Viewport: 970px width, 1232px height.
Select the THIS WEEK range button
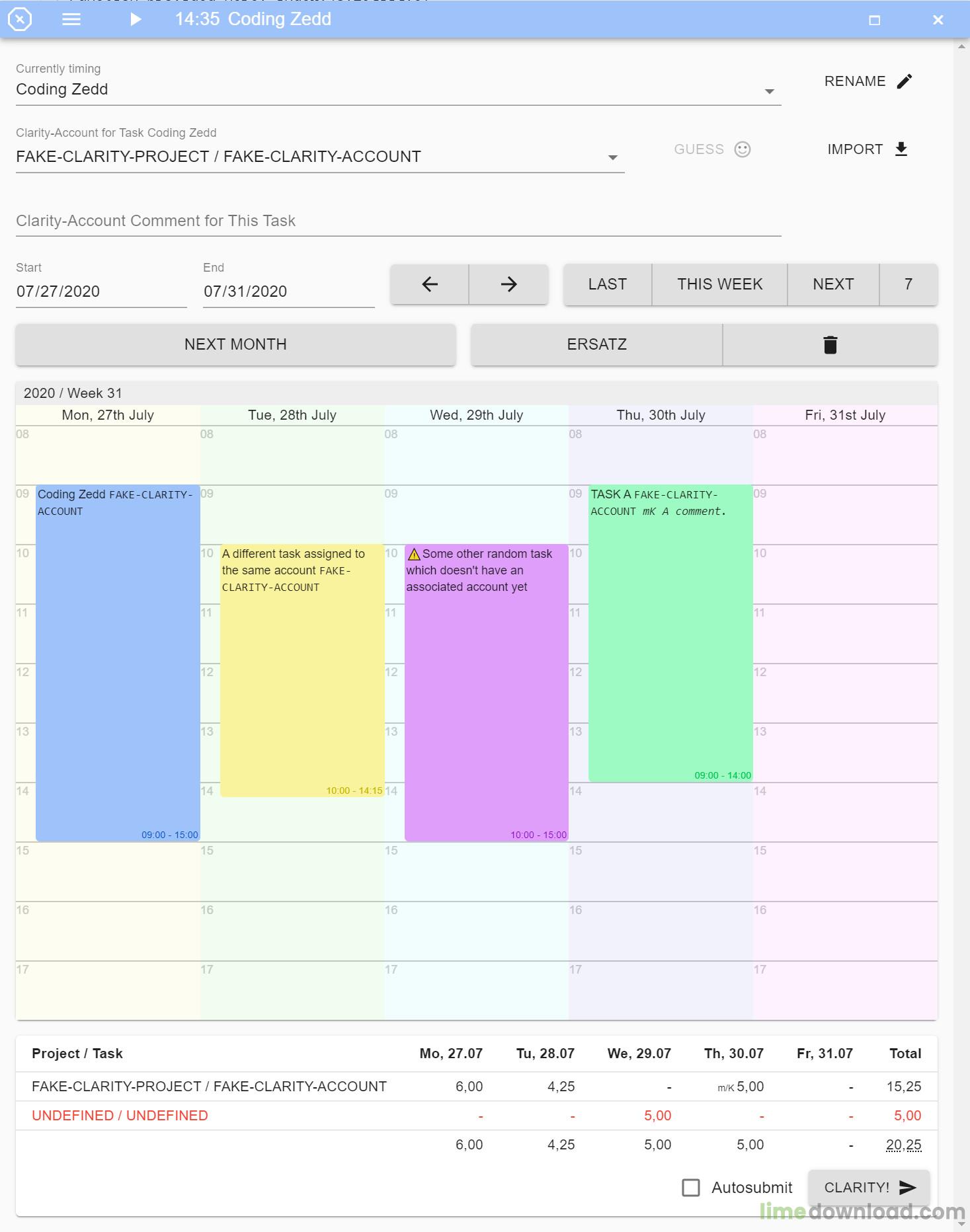click(x=719, y=284)
